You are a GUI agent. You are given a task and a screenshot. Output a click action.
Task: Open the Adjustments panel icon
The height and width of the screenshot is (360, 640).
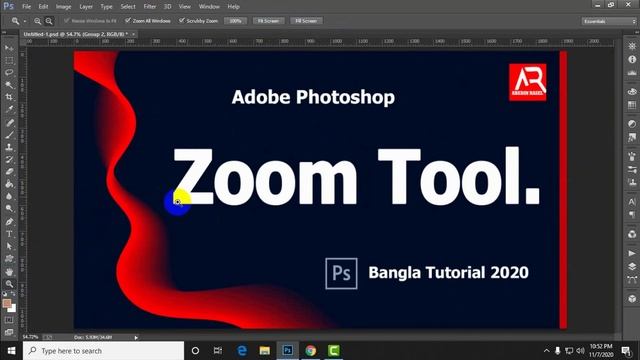[632, 124]
